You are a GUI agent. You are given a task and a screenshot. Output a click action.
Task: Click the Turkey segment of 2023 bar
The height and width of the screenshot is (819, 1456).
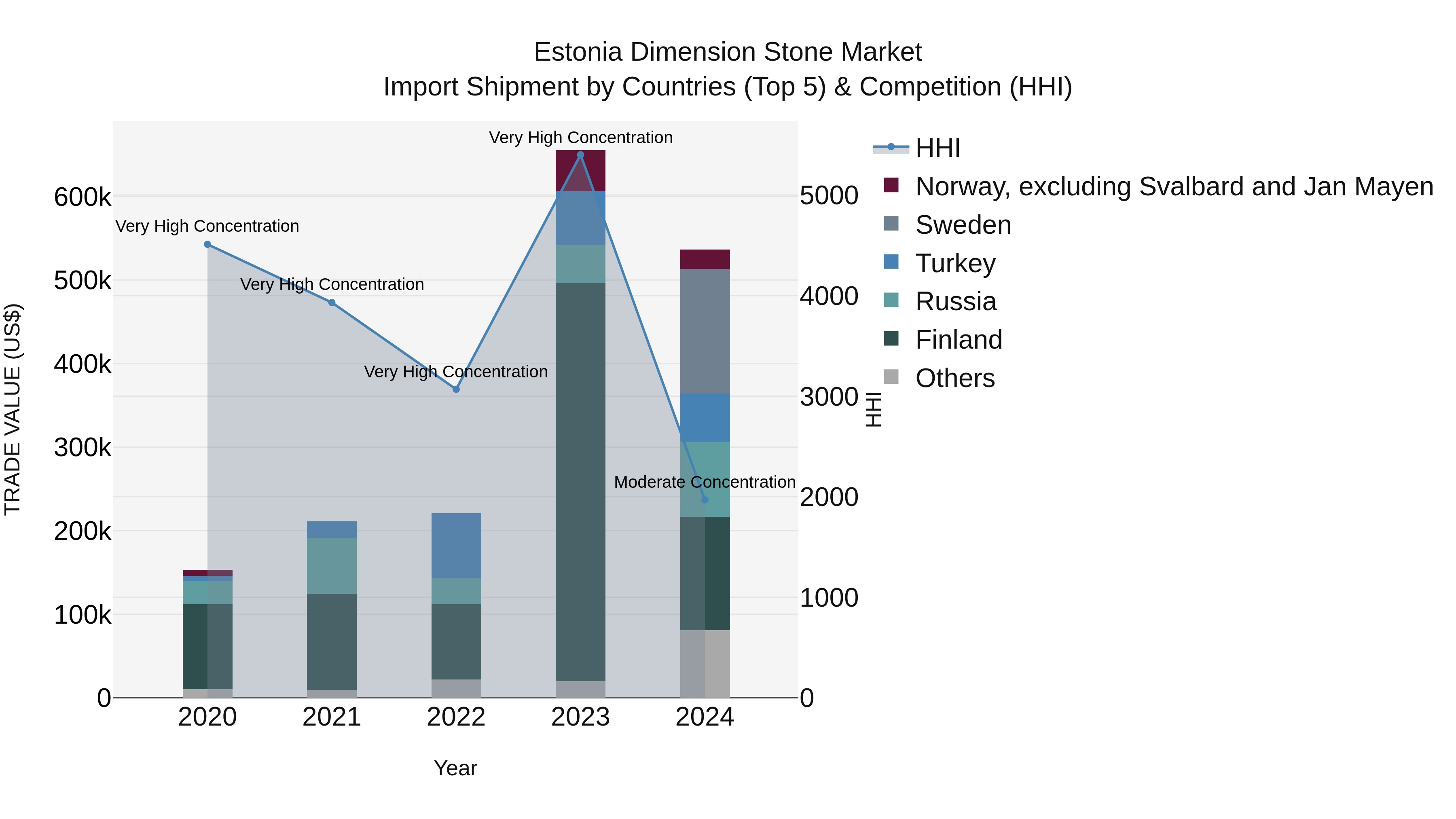[580, 218]
